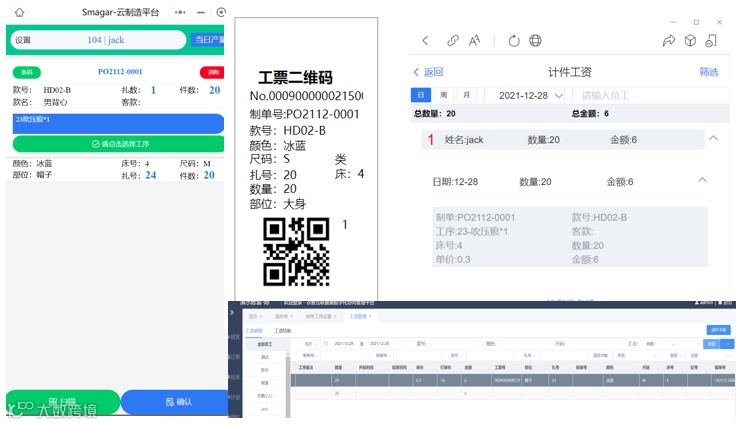
Task: Open the arrow dropdown beside 查询 button
Action: point(728,344)
